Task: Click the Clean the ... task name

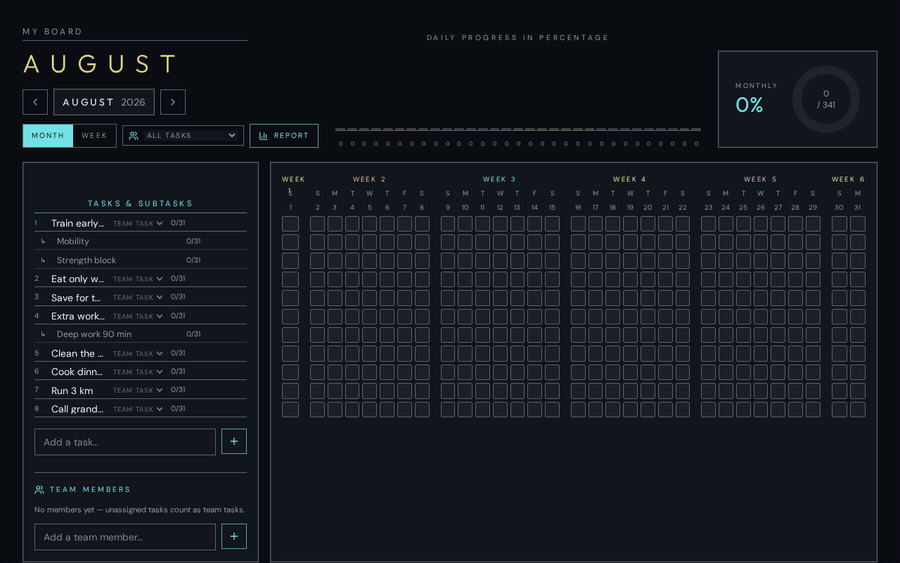Action: pos(77,354)
